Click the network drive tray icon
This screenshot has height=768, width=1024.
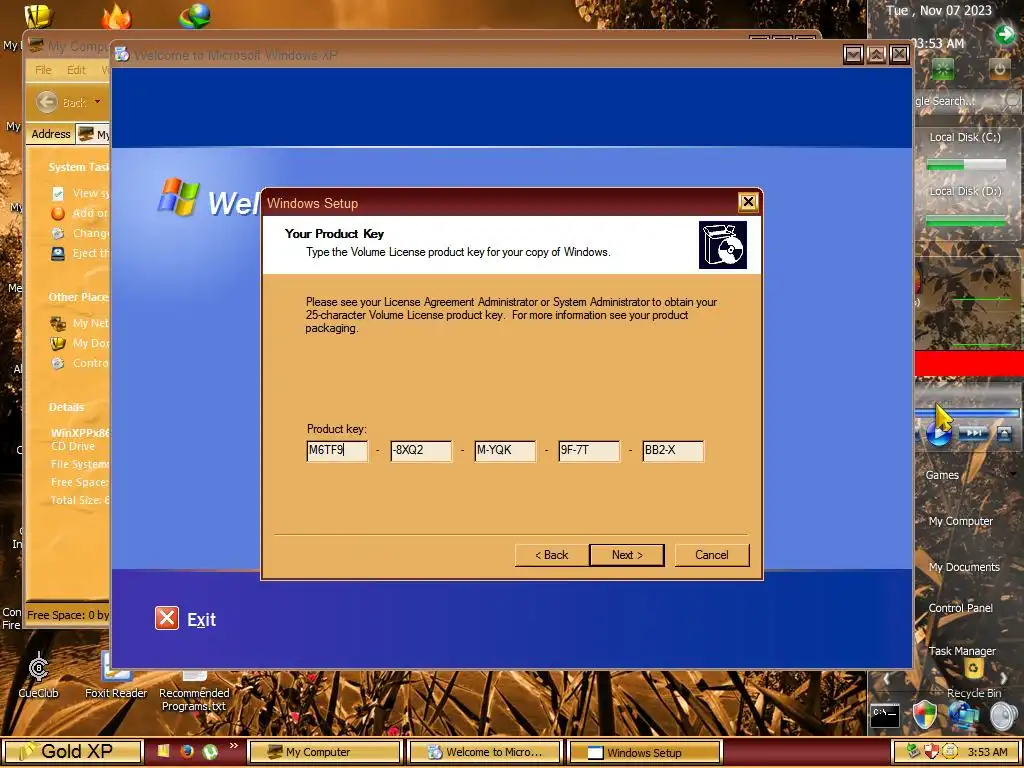tap(913, 752)
